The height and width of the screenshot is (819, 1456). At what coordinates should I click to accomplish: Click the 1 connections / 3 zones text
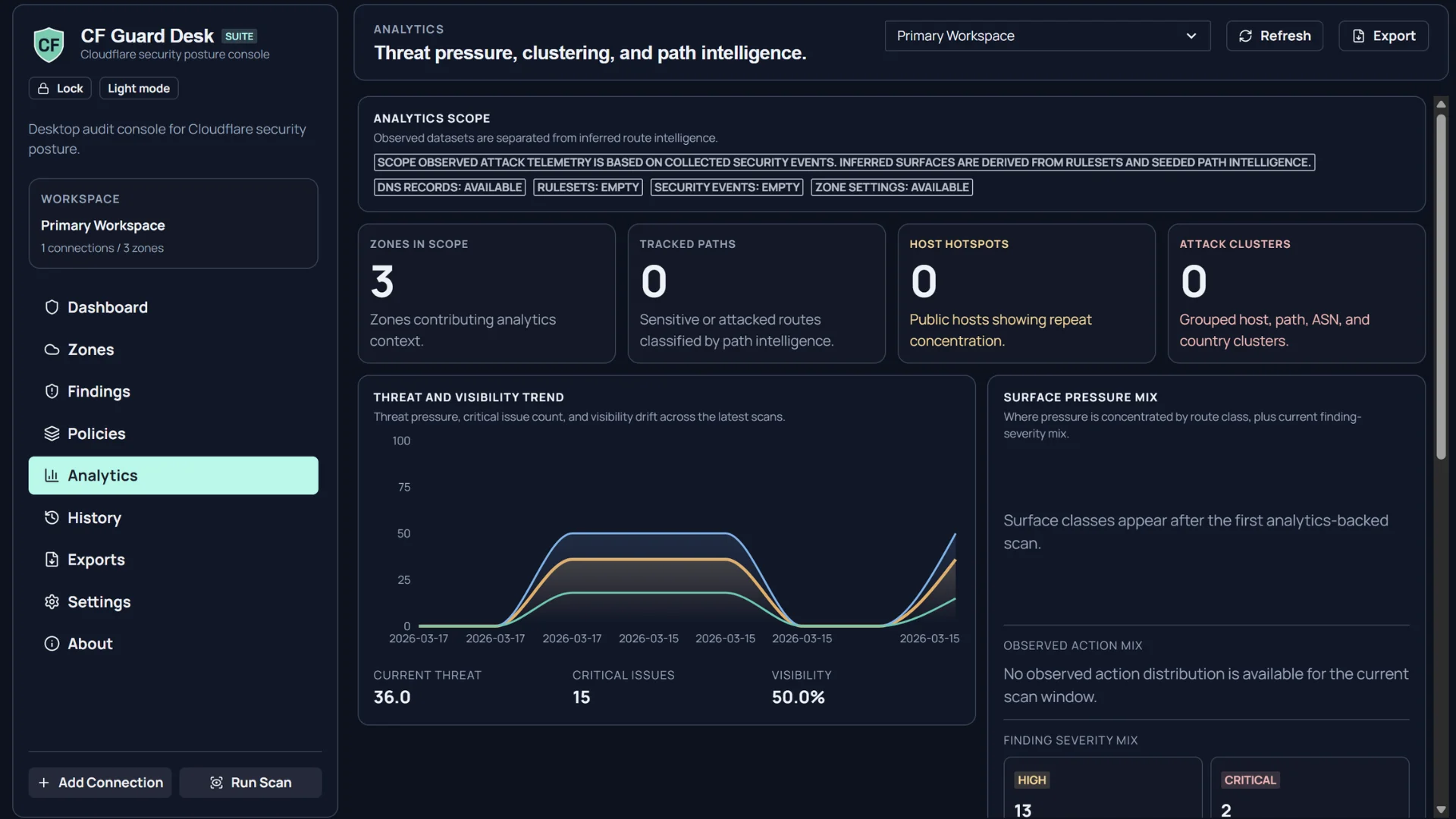tap(102, 248)
